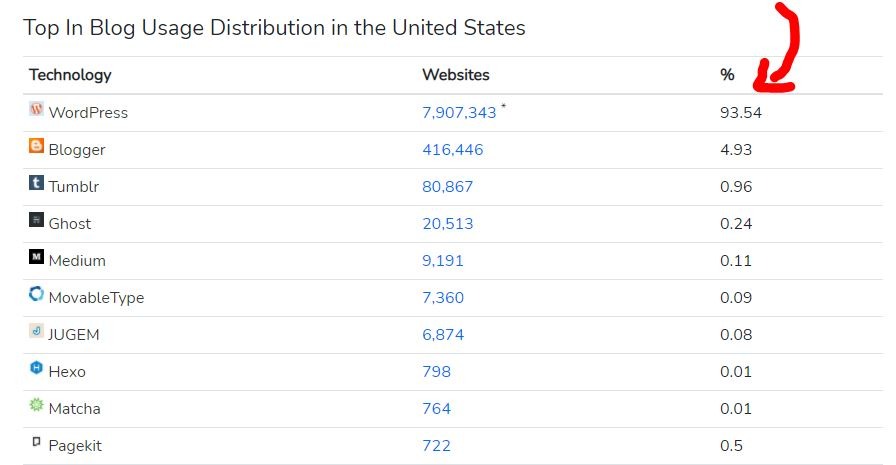Click the blue Hexo hexagon icon

pos(37,369)
